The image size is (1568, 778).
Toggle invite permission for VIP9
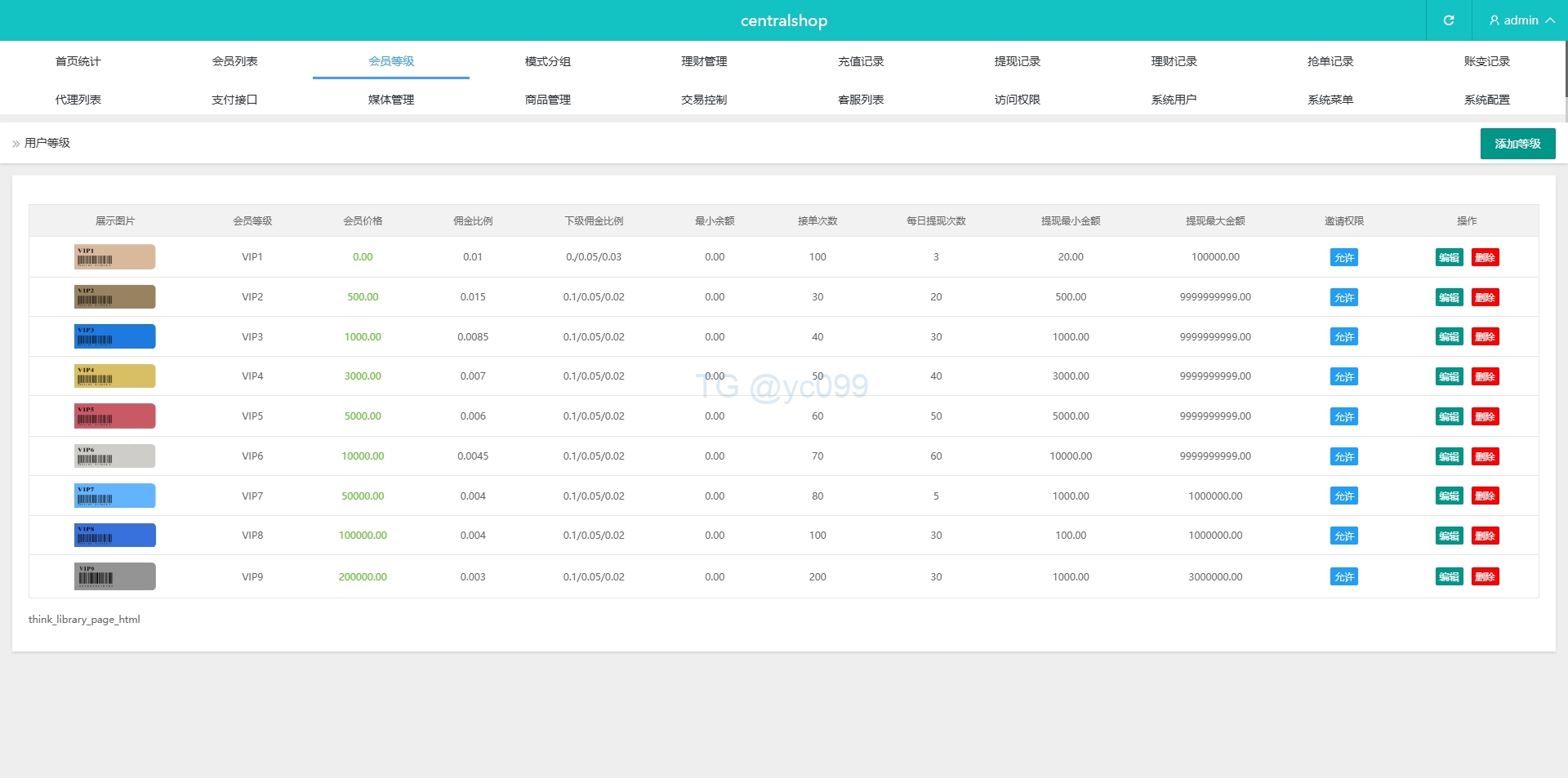point(1343,577)
